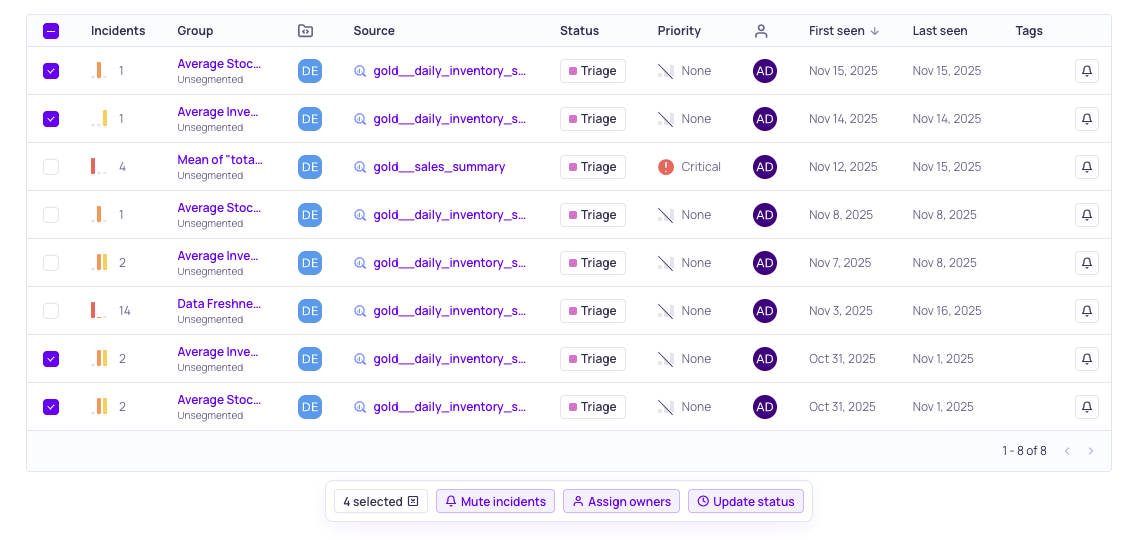Click the next page arrow
Screen dimensions: 1130x540
tap(1090, 451)
